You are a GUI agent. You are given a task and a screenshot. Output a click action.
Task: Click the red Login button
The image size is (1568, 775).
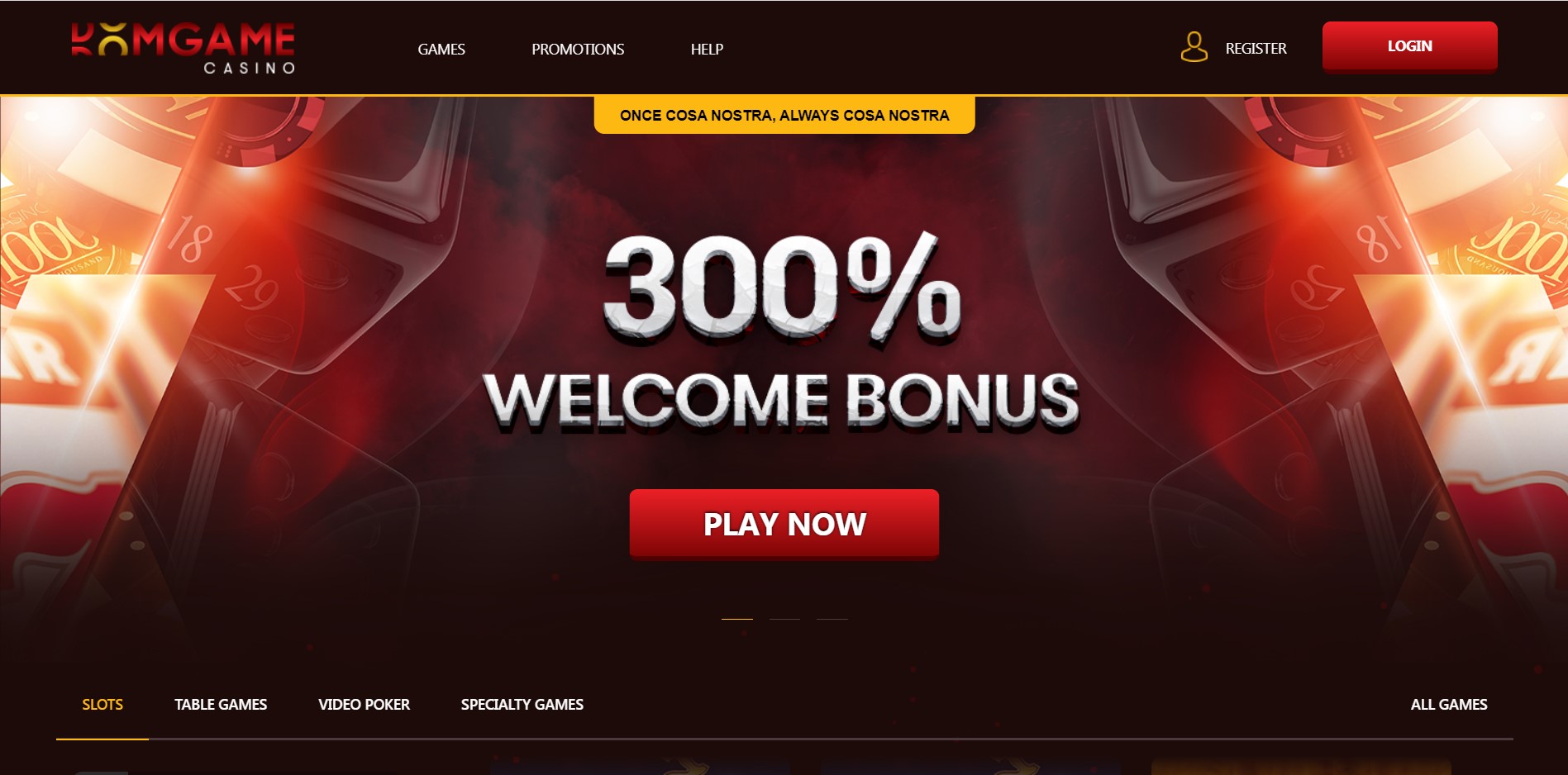click(x=1409, y=47)
